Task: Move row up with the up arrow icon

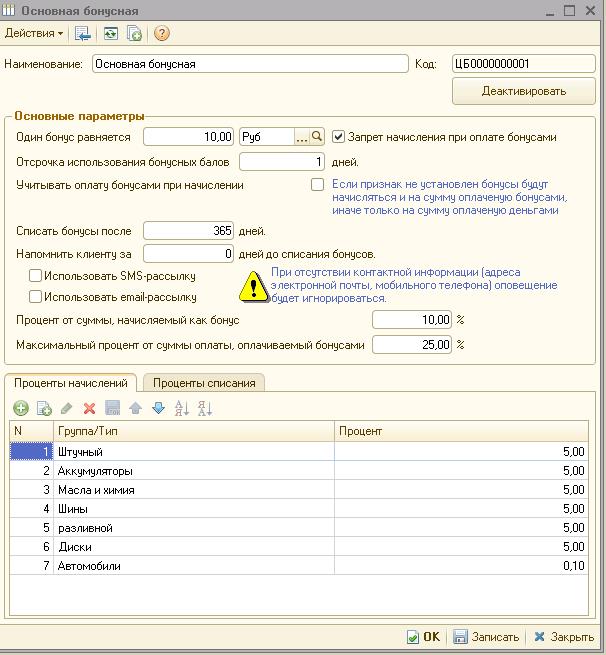Action: (135, 408)
